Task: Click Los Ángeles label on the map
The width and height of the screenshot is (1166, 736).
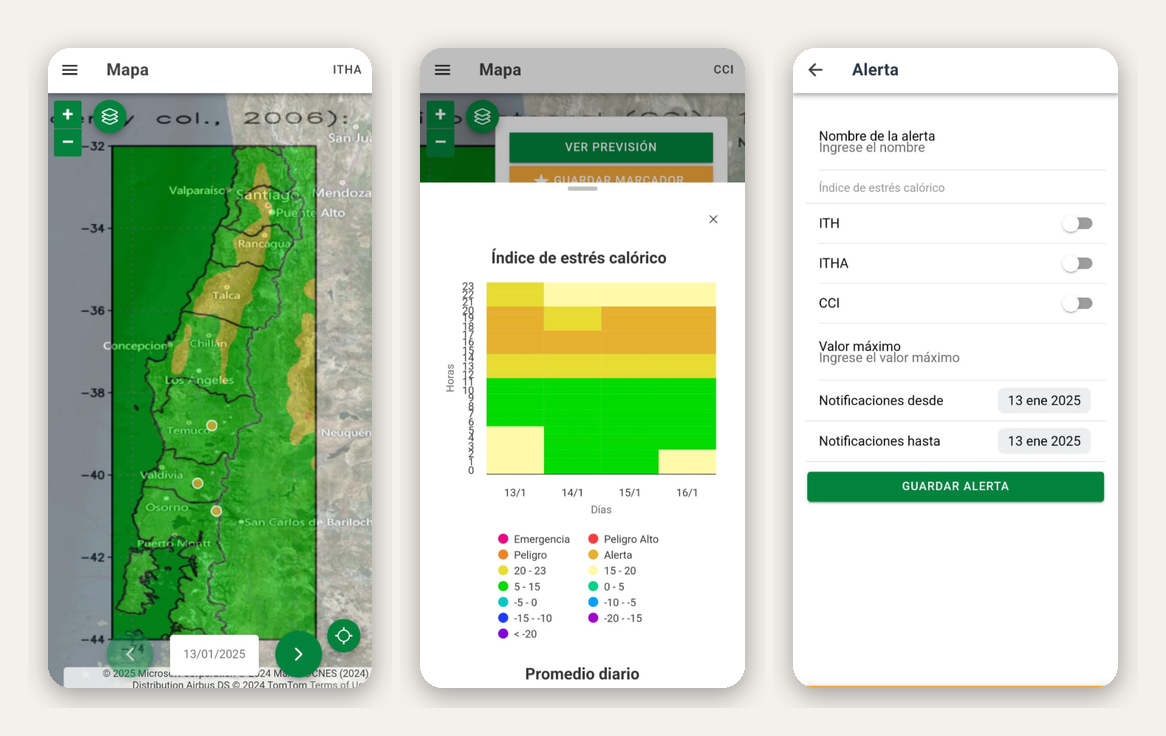Action: click(x=199, y=380)
